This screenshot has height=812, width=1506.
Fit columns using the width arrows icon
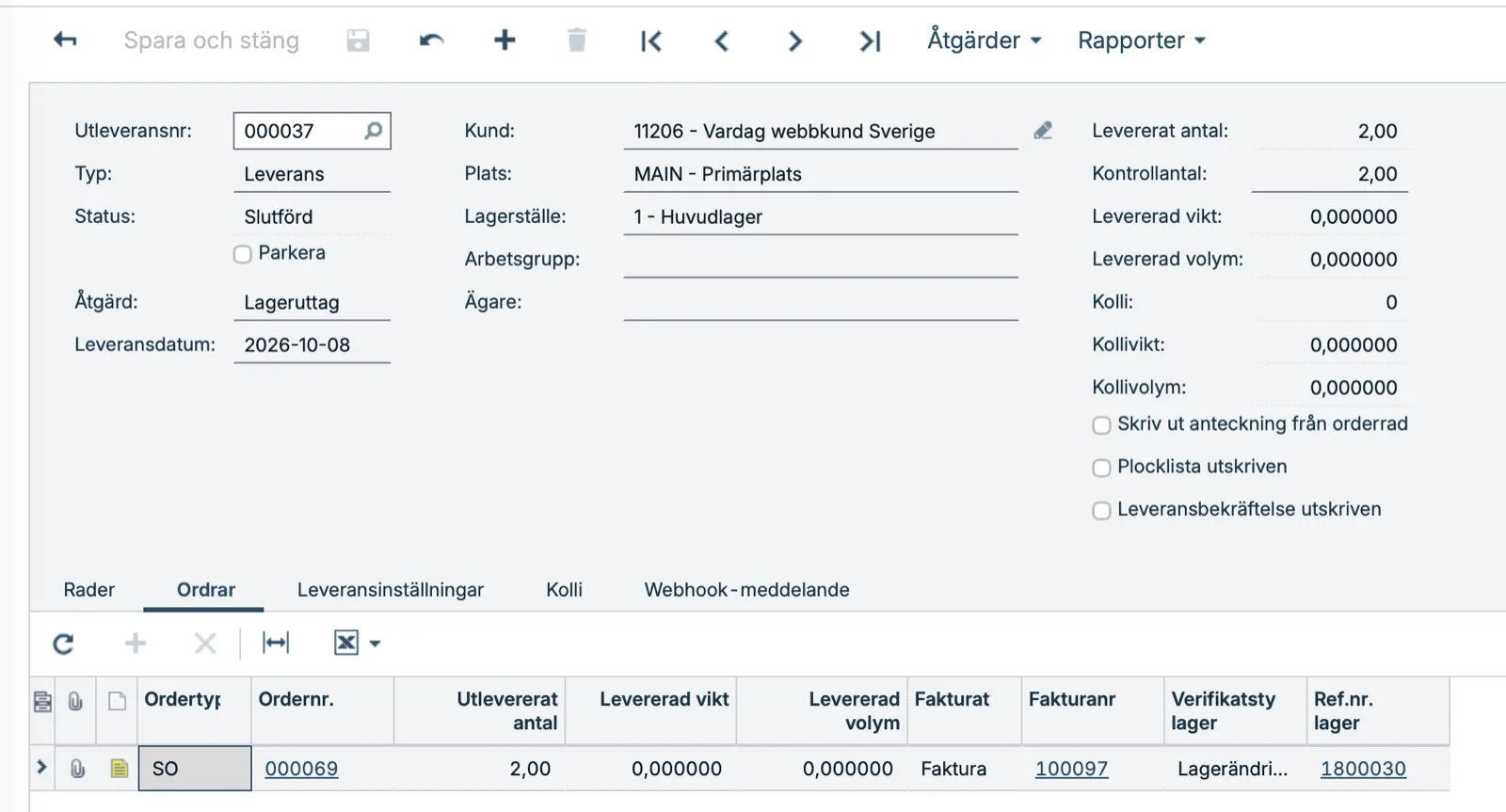[x=276, y=643]
